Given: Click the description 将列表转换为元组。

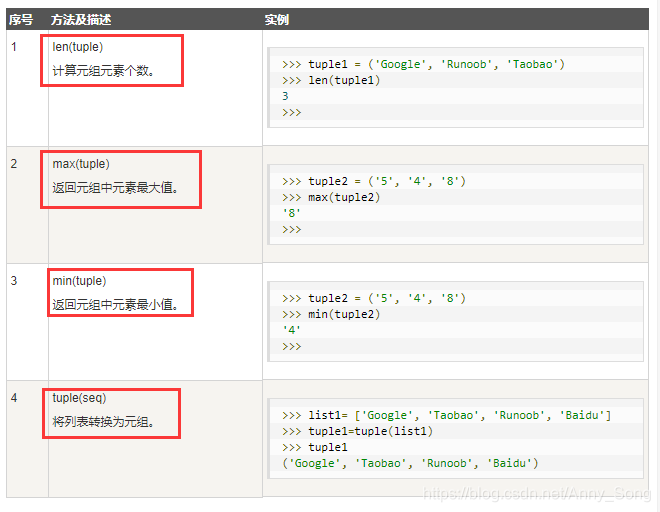Looking at the screenshot, I should pyautogui.click(x=104, y=421).
